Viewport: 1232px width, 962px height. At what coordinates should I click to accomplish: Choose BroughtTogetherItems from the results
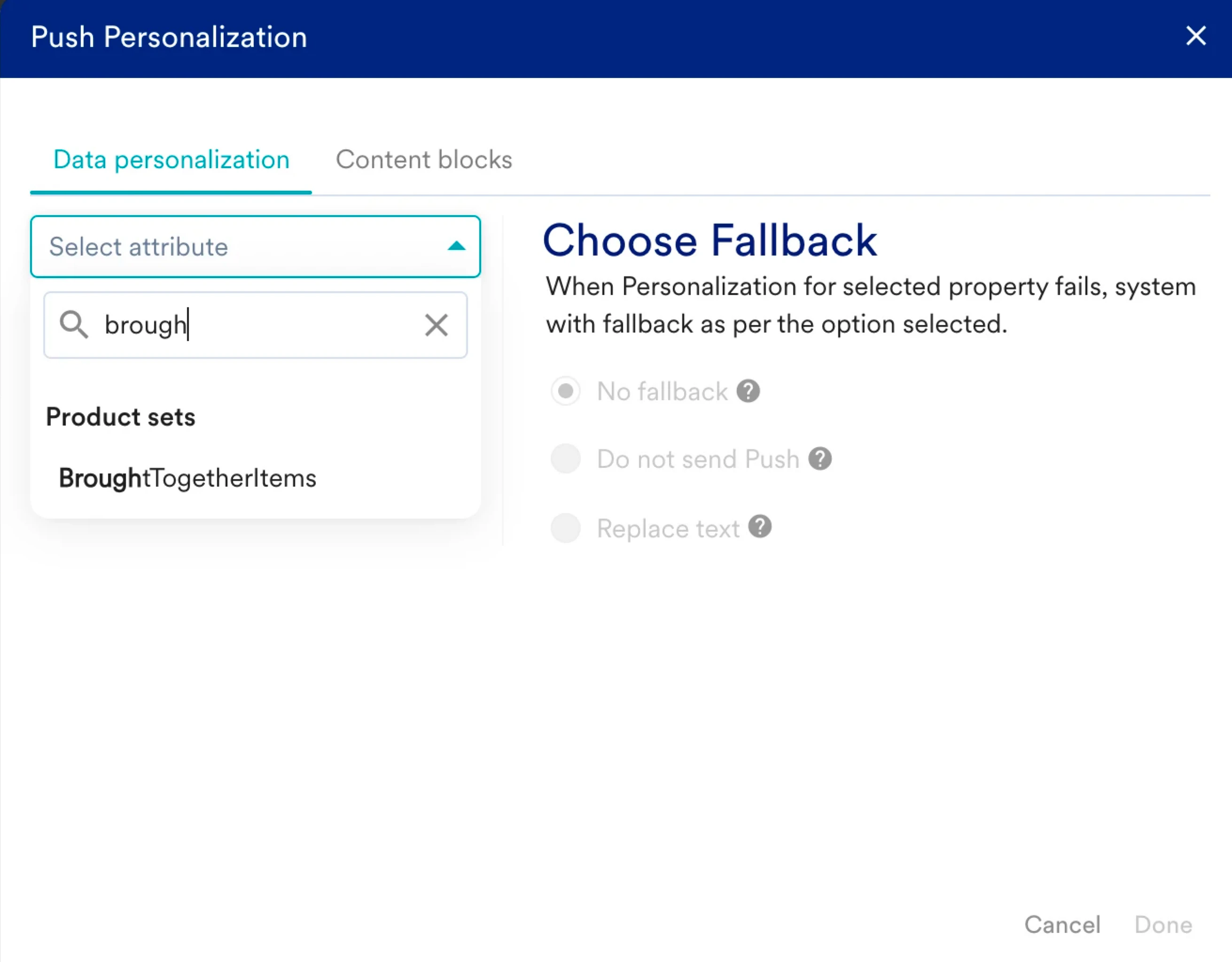click(187, 478)
